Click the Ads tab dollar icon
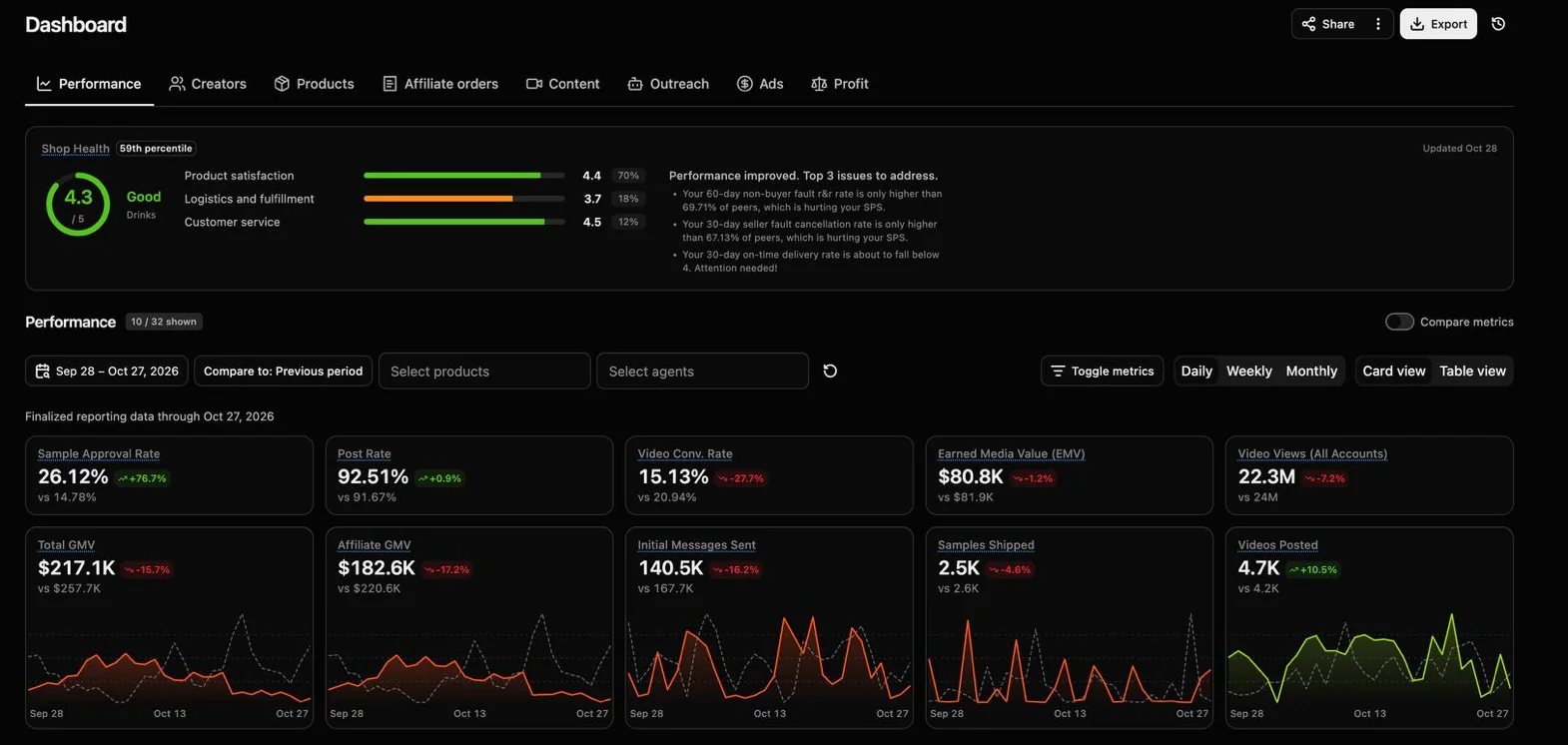 (745, 84)
